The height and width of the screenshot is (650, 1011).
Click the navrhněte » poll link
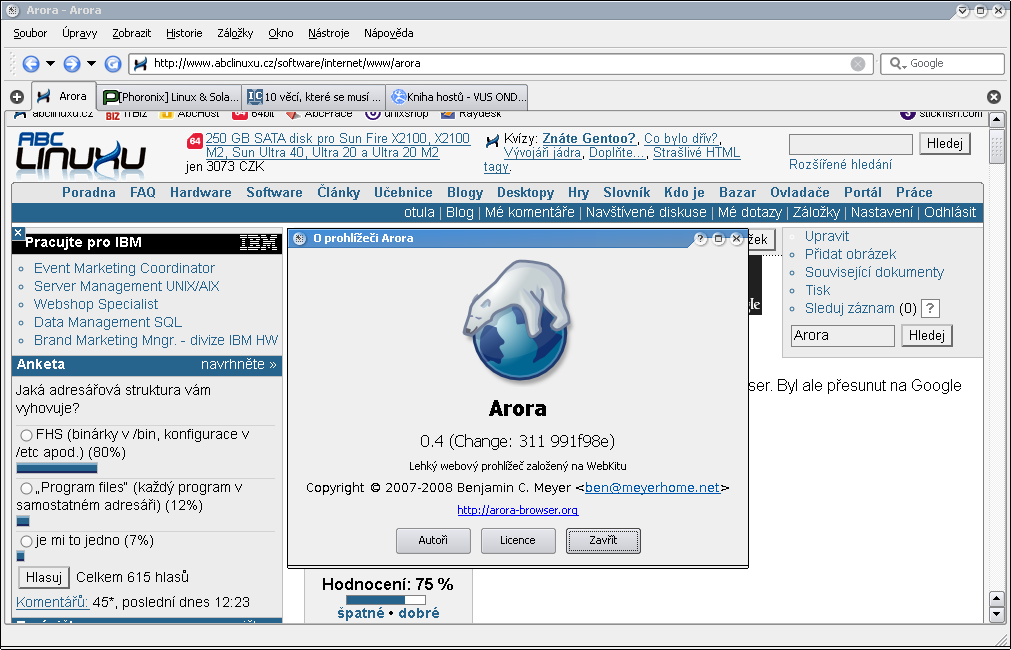(239, 364)
